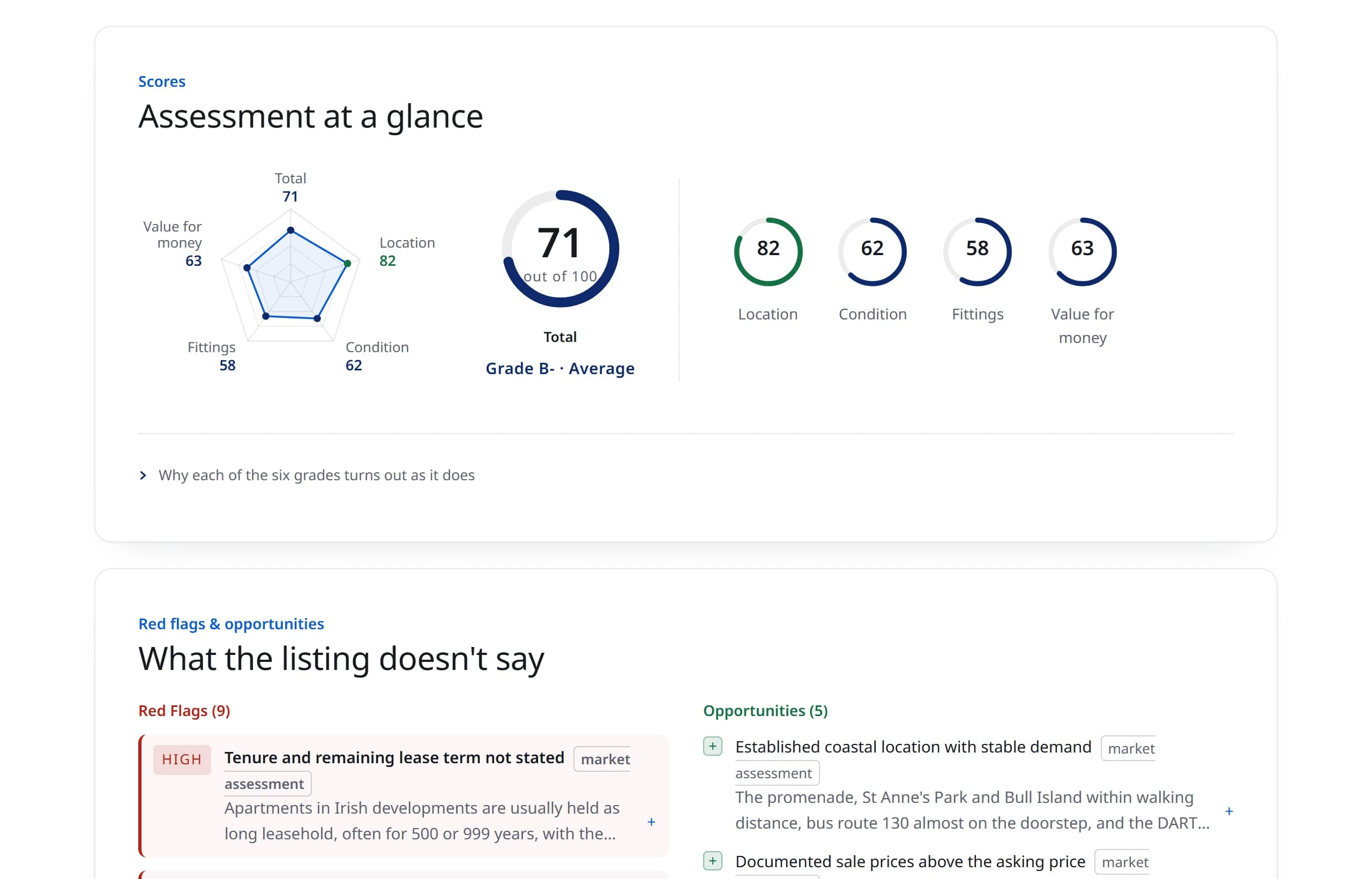This screenshot has width=1372, height=879.
Task: Click the 'What the listing doesn't say' heading
Action: click(341, 659)
